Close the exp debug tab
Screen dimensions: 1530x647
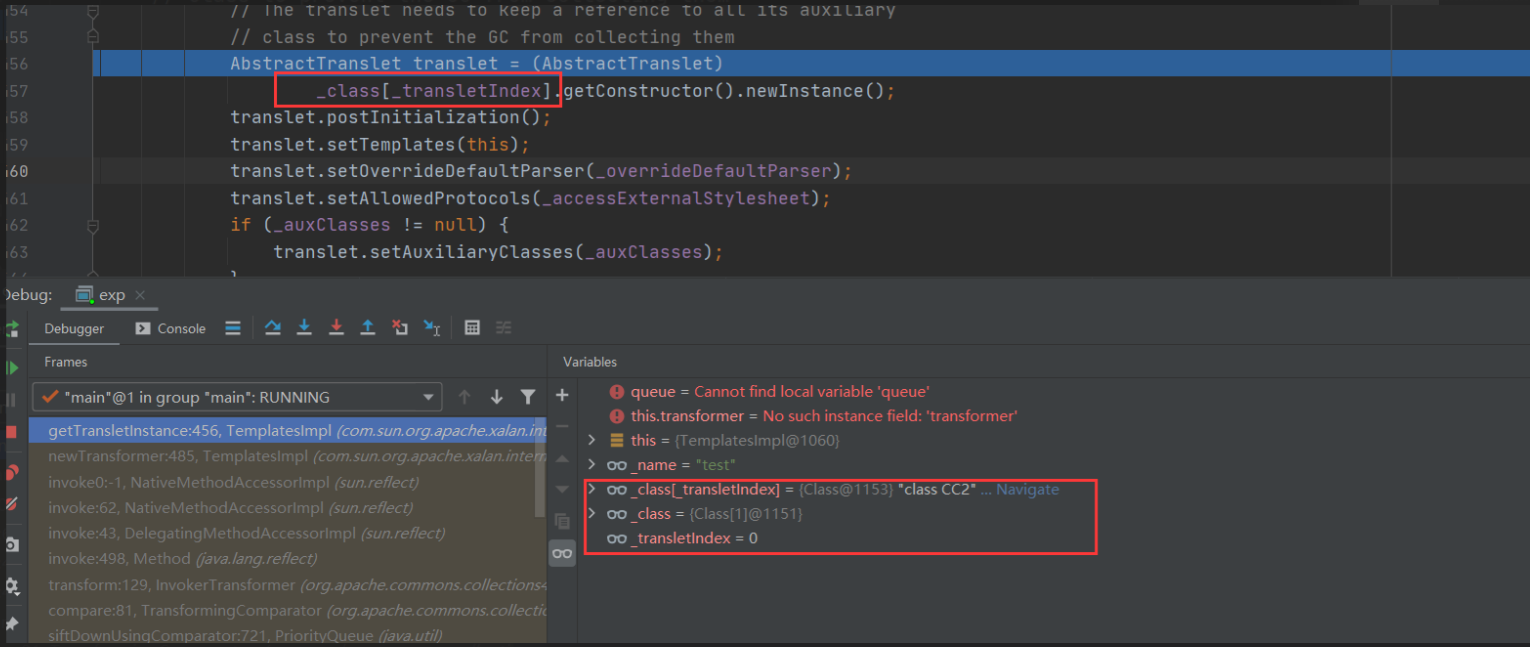click(140, 295)
